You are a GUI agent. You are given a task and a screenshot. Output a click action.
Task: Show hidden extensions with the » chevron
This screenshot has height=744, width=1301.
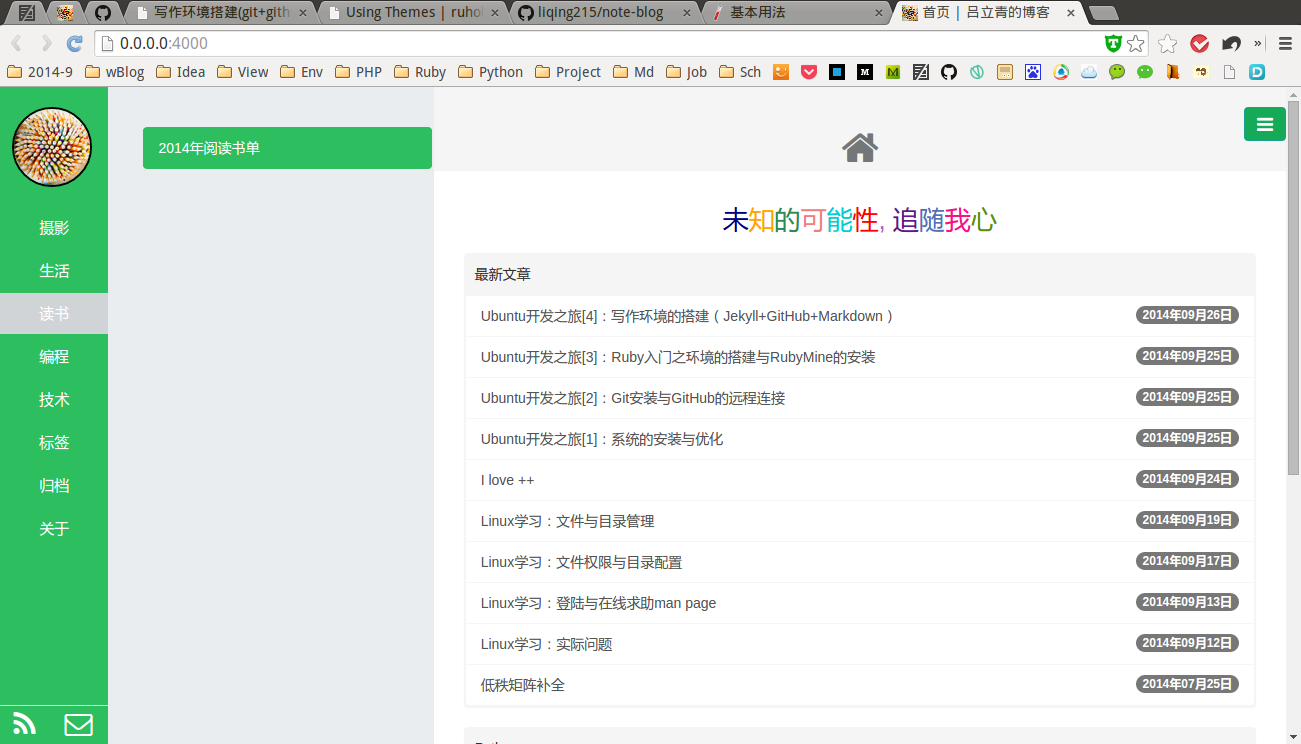[x=1258, y=43]
